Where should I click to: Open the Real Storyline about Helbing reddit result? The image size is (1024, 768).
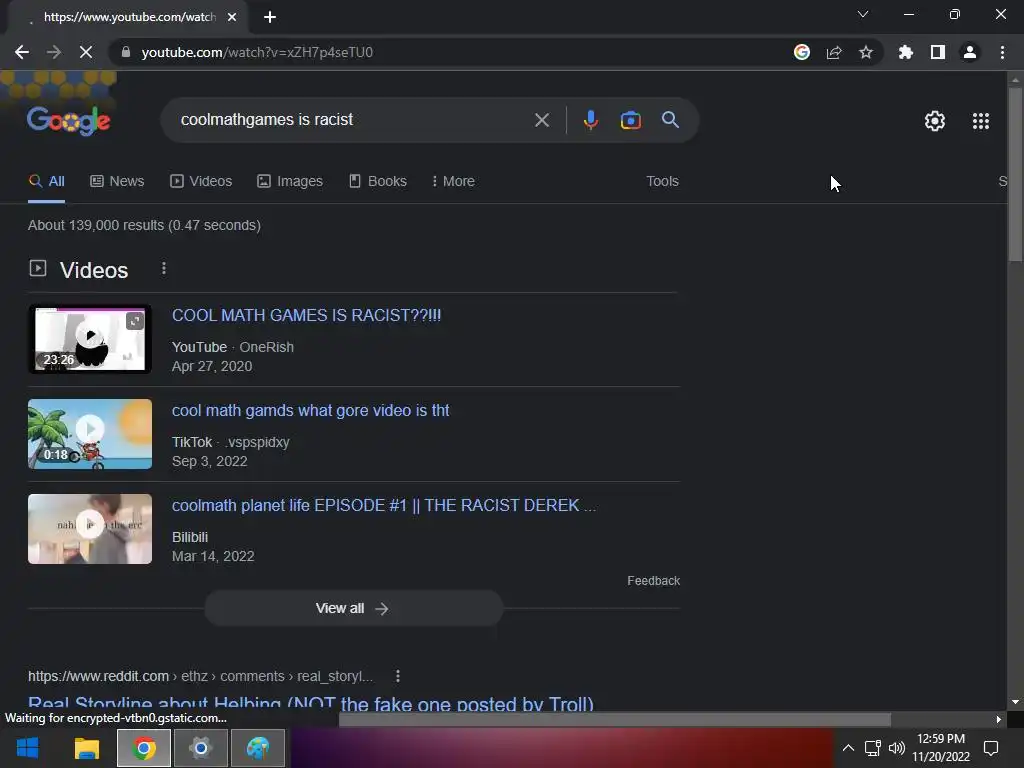311,704
